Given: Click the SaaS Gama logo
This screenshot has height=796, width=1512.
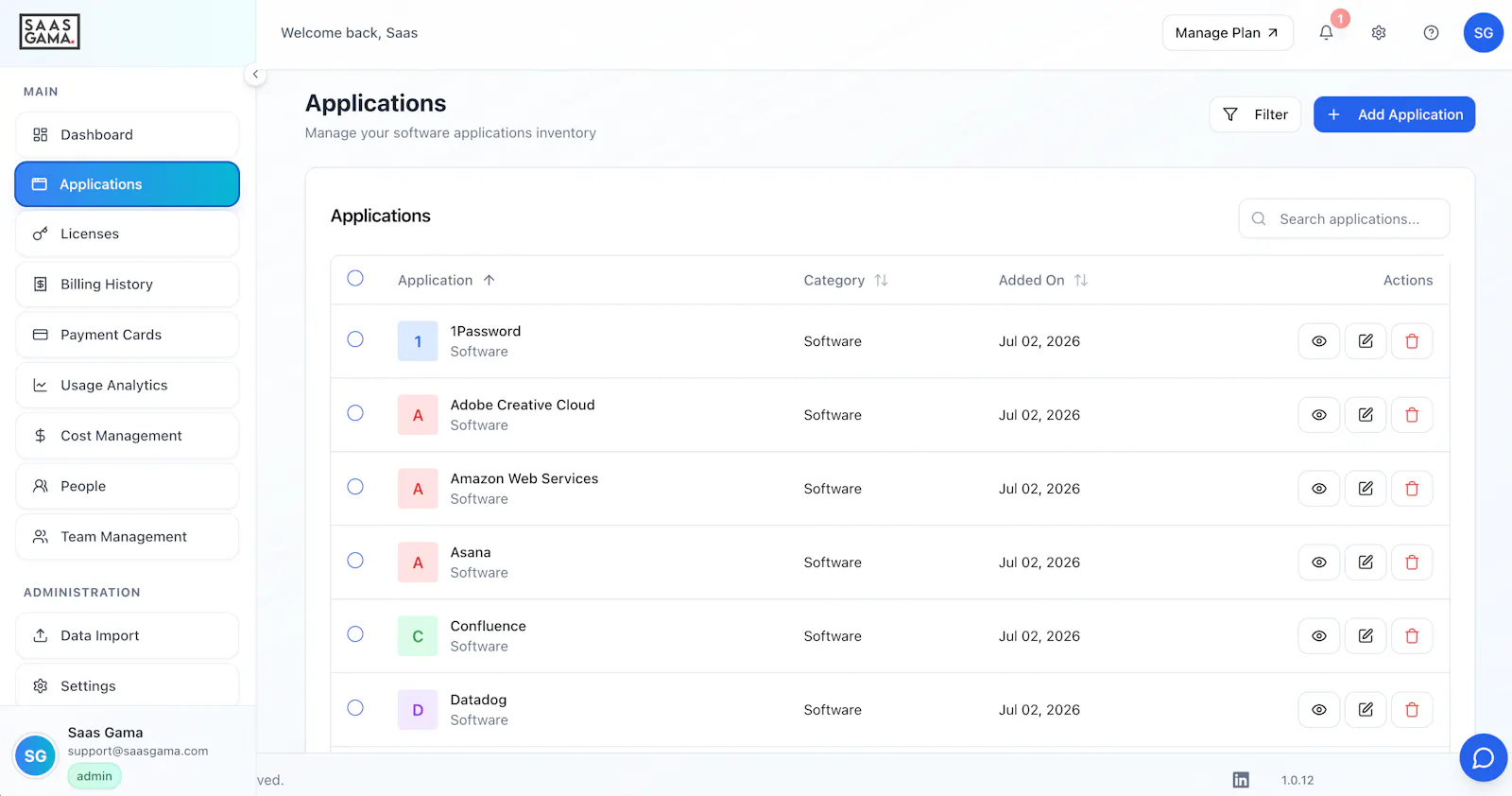Looking at the screenshot, I should point(49,32).
